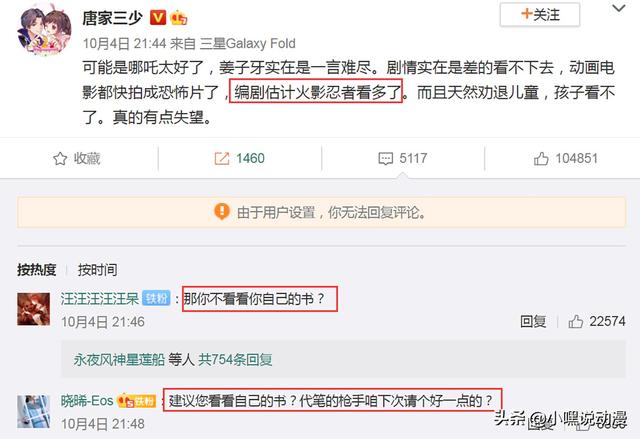Open 唐家三少 profile name link
This screenshot has width=640, height=439.
pyautogui.click(x=113, y=18)
